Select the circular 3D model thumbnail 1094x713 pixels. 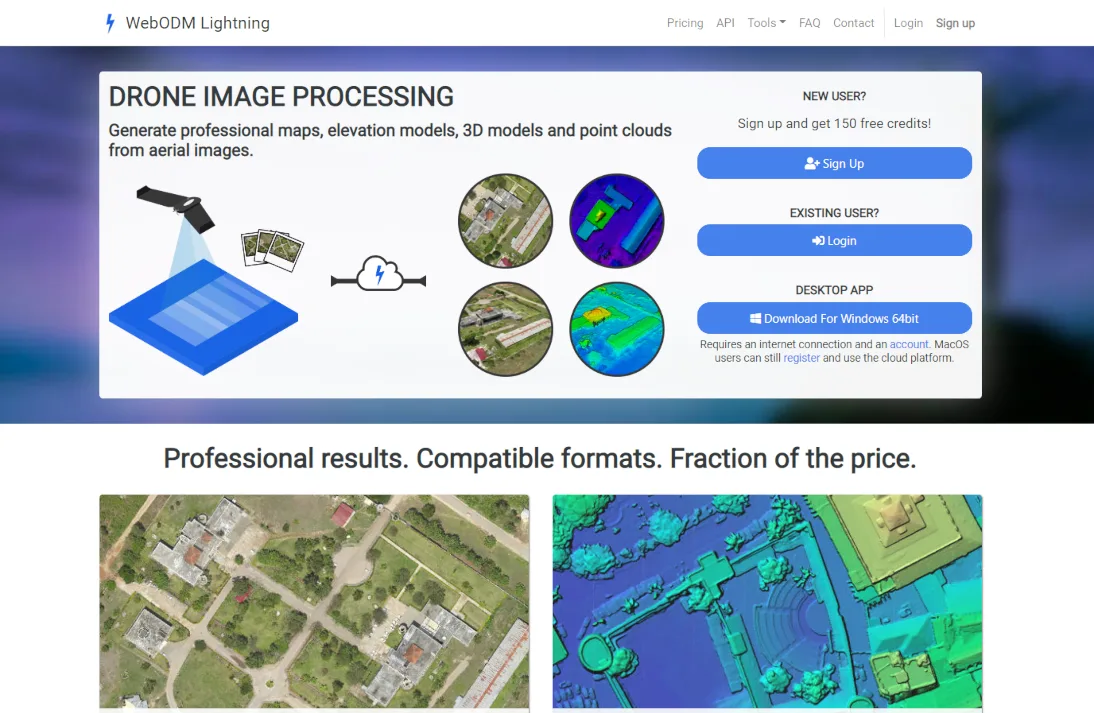pos(505,329)
